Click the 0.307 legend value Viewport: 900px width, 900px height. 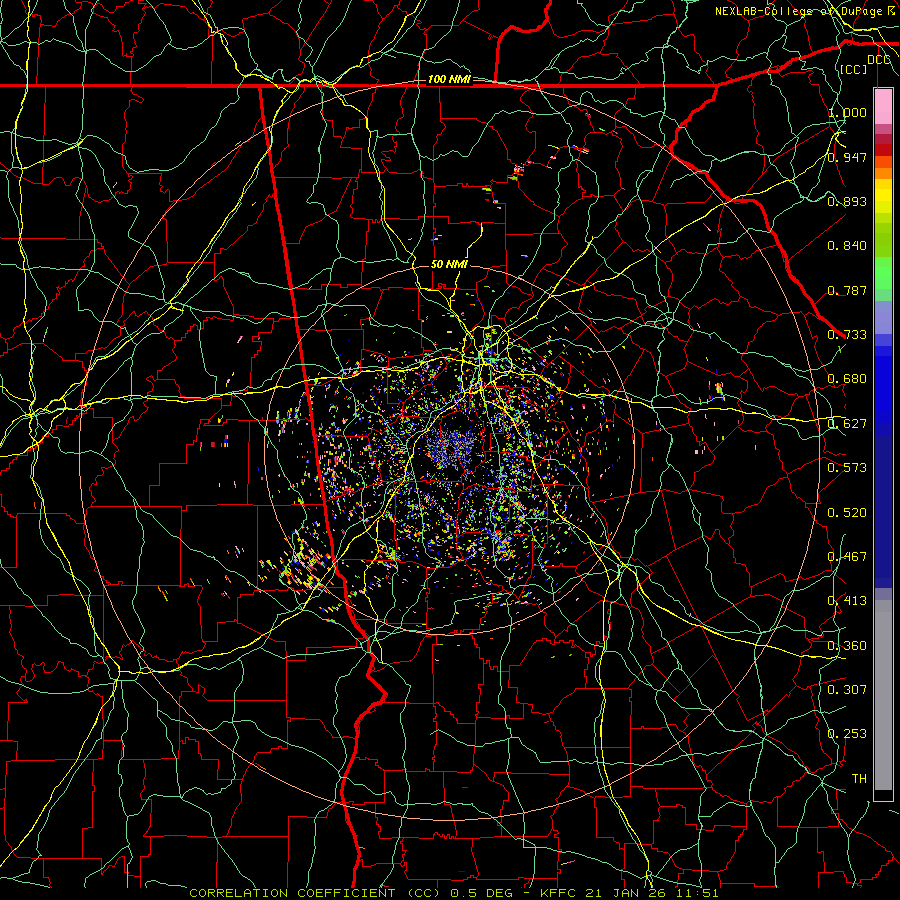pos(847,689)
